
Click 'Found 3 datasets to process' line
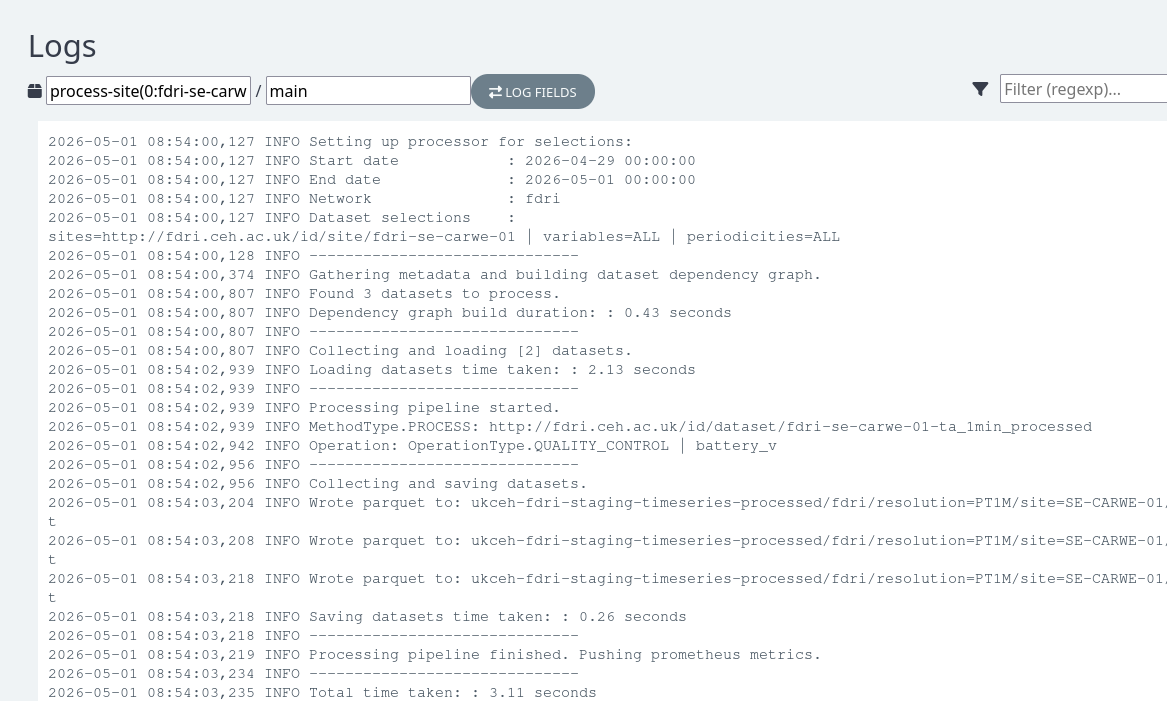pyautogui.click(x=304, y=293)
